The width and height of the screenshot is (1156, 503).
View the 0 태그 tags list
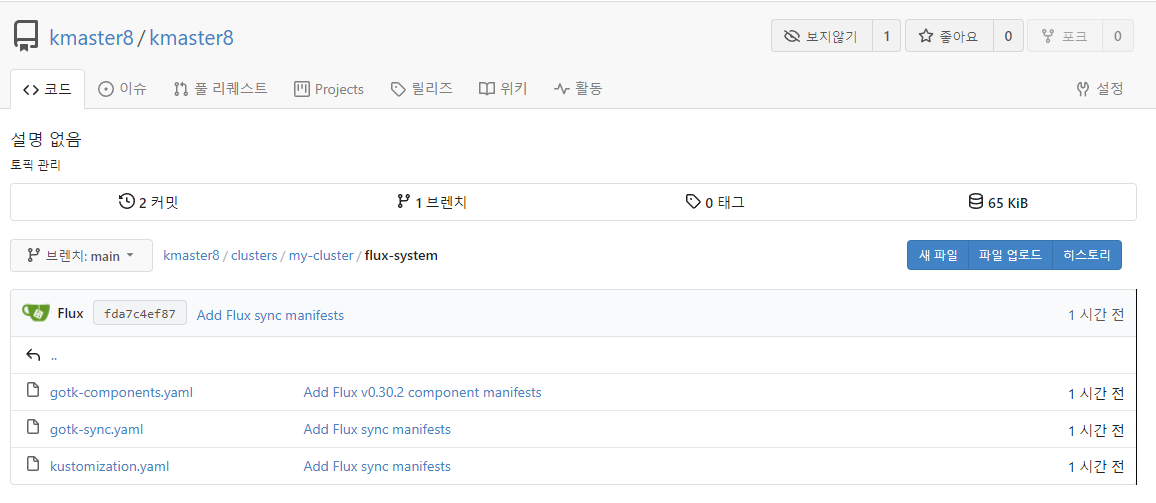[715, 202]
